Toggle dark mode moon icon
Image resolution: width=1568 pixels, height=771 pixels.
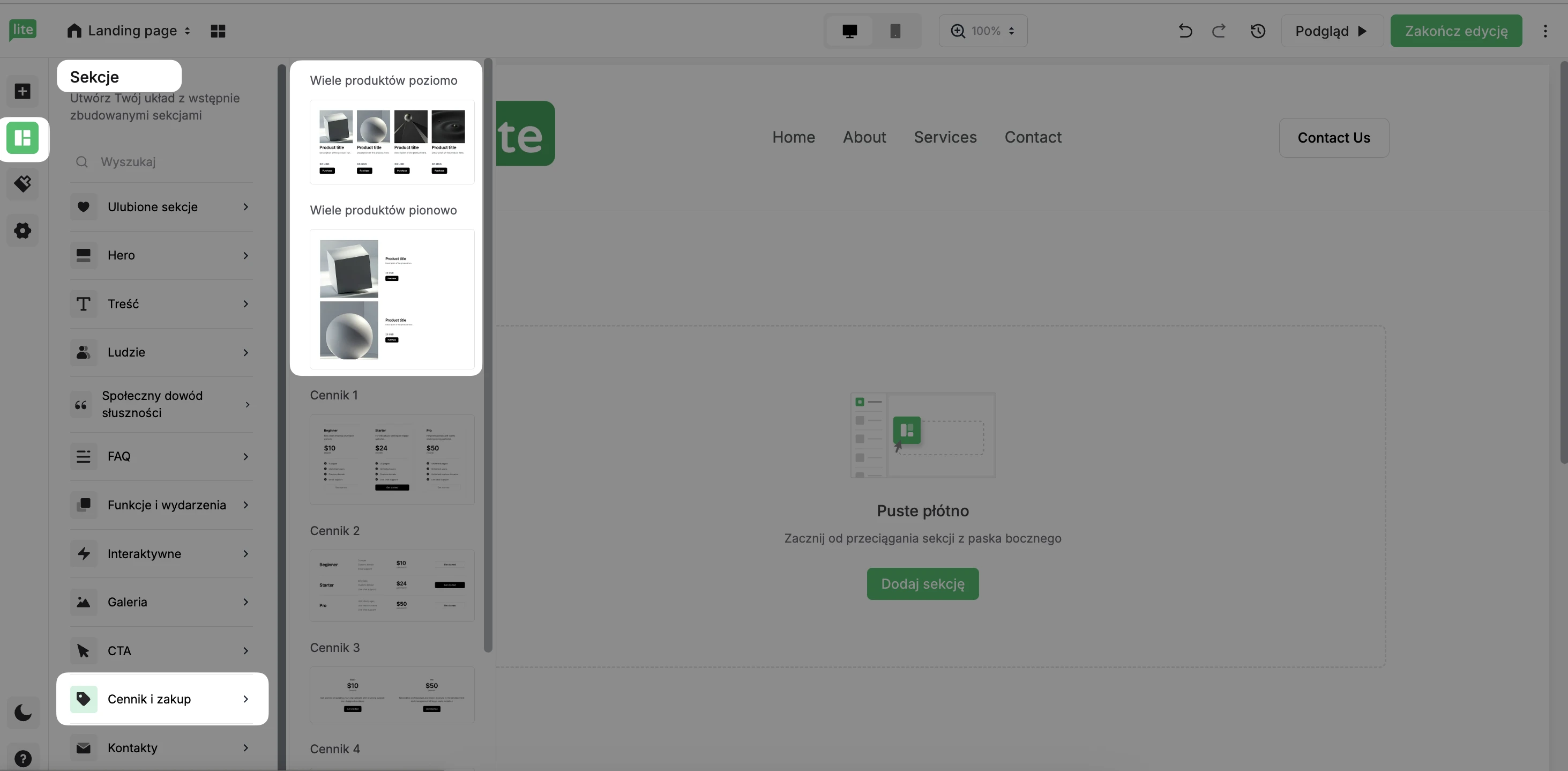(x=23, y=712)
